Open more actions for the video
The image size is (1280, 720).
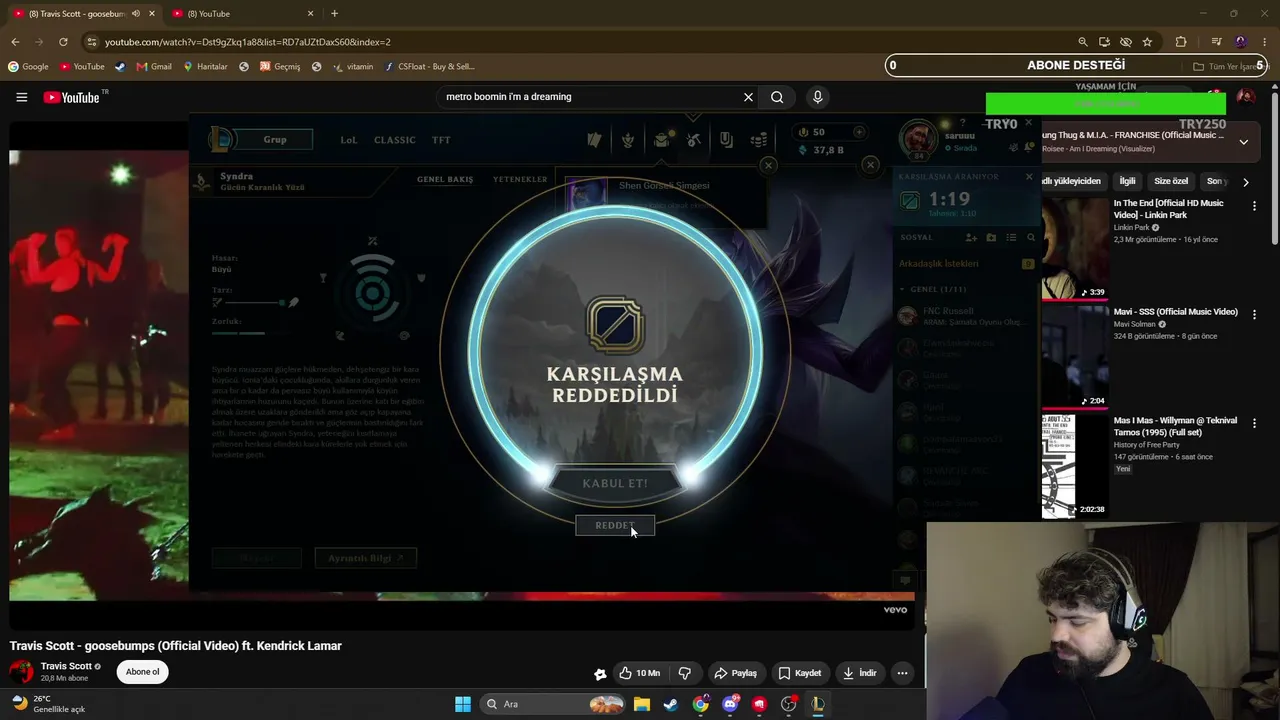pyautogui.click(x=902, y=673)
